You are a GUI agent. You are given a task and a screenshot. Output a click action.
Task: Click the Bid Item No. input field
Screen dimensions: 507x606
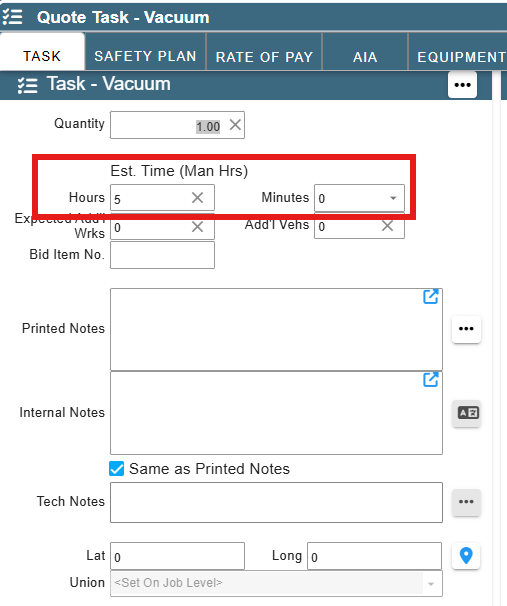click(162, 255)
